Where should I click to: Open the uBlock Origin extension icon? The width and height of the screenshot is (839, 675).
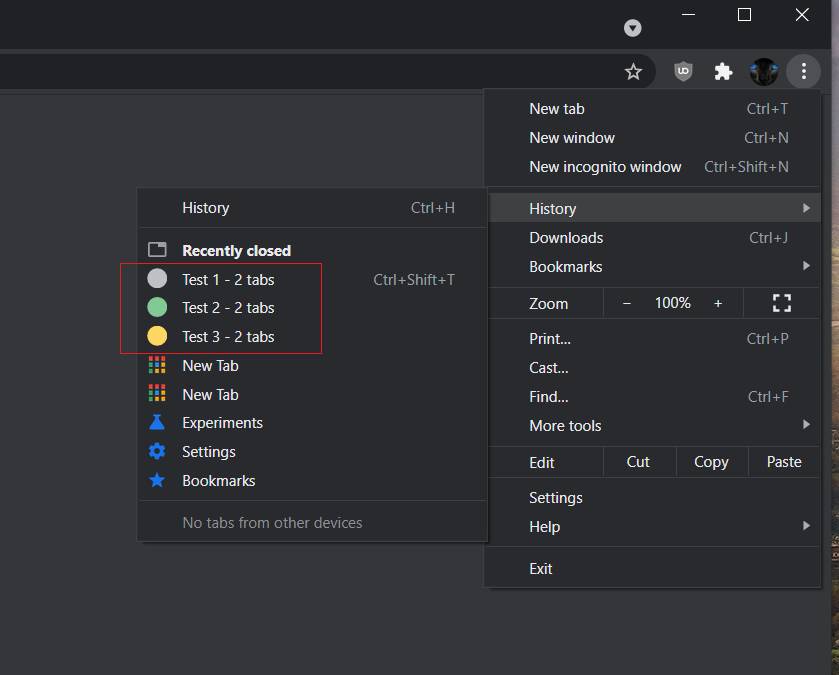683,71
